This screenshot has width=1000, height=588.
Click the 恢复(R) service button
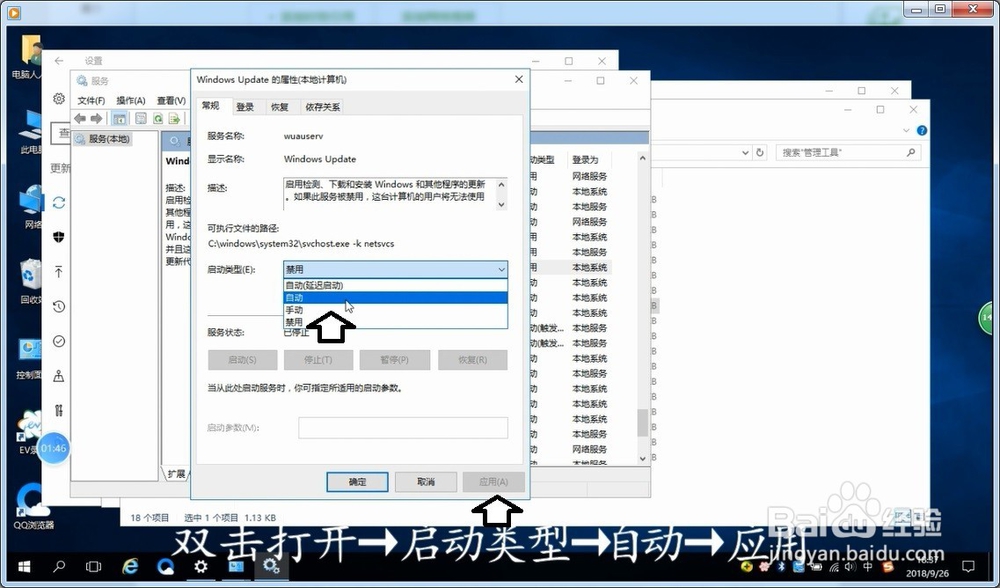473,360
